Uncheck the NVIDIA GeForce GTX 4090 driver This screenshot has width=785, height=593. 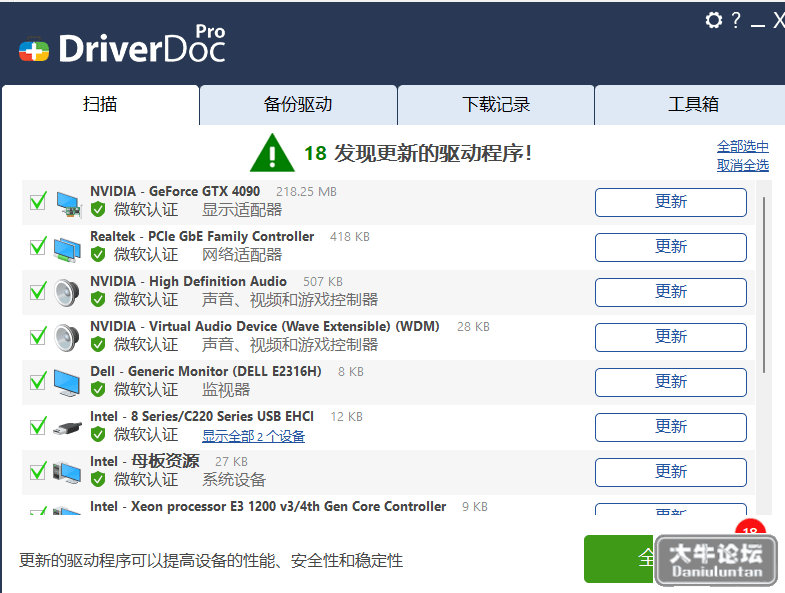point(38,201)
